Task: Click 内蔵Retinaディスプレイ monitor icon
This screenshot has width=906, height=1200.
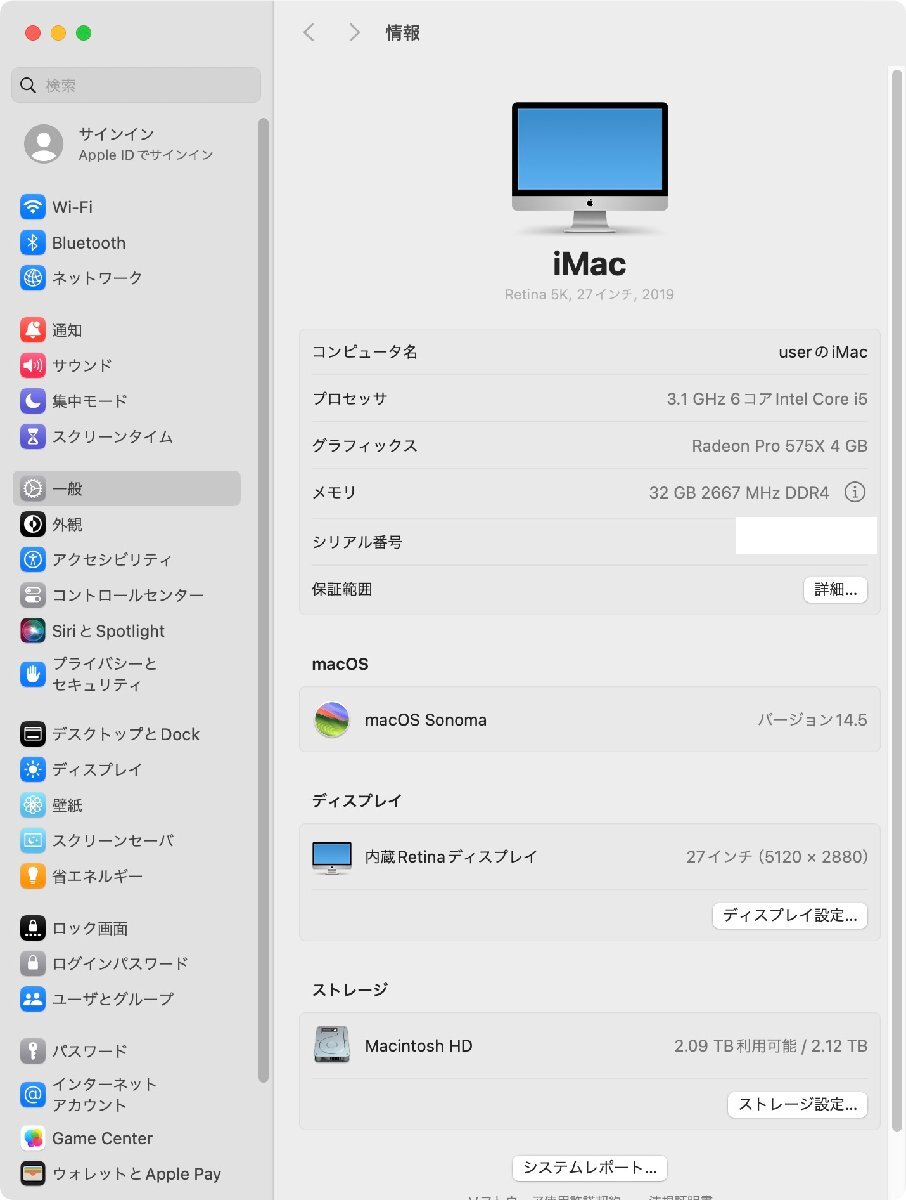Action: tap(332, 858)
